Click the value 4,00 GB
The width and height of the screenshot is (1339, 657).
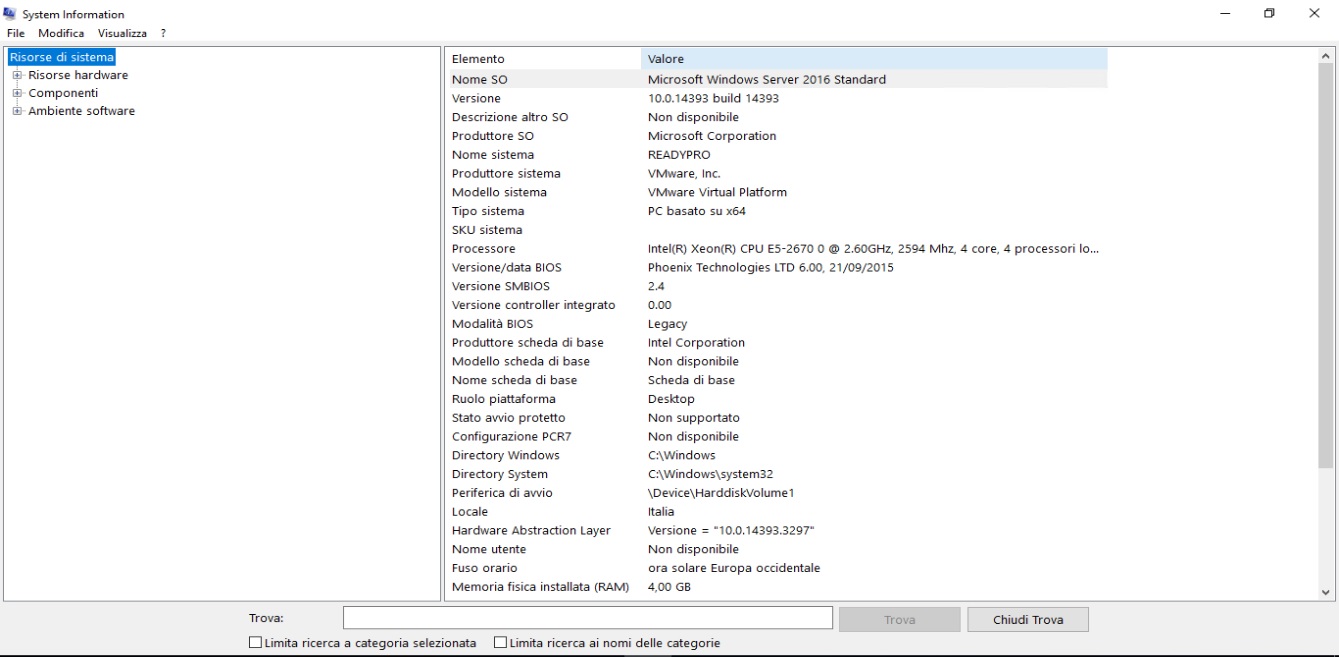(x=669, y=587)
